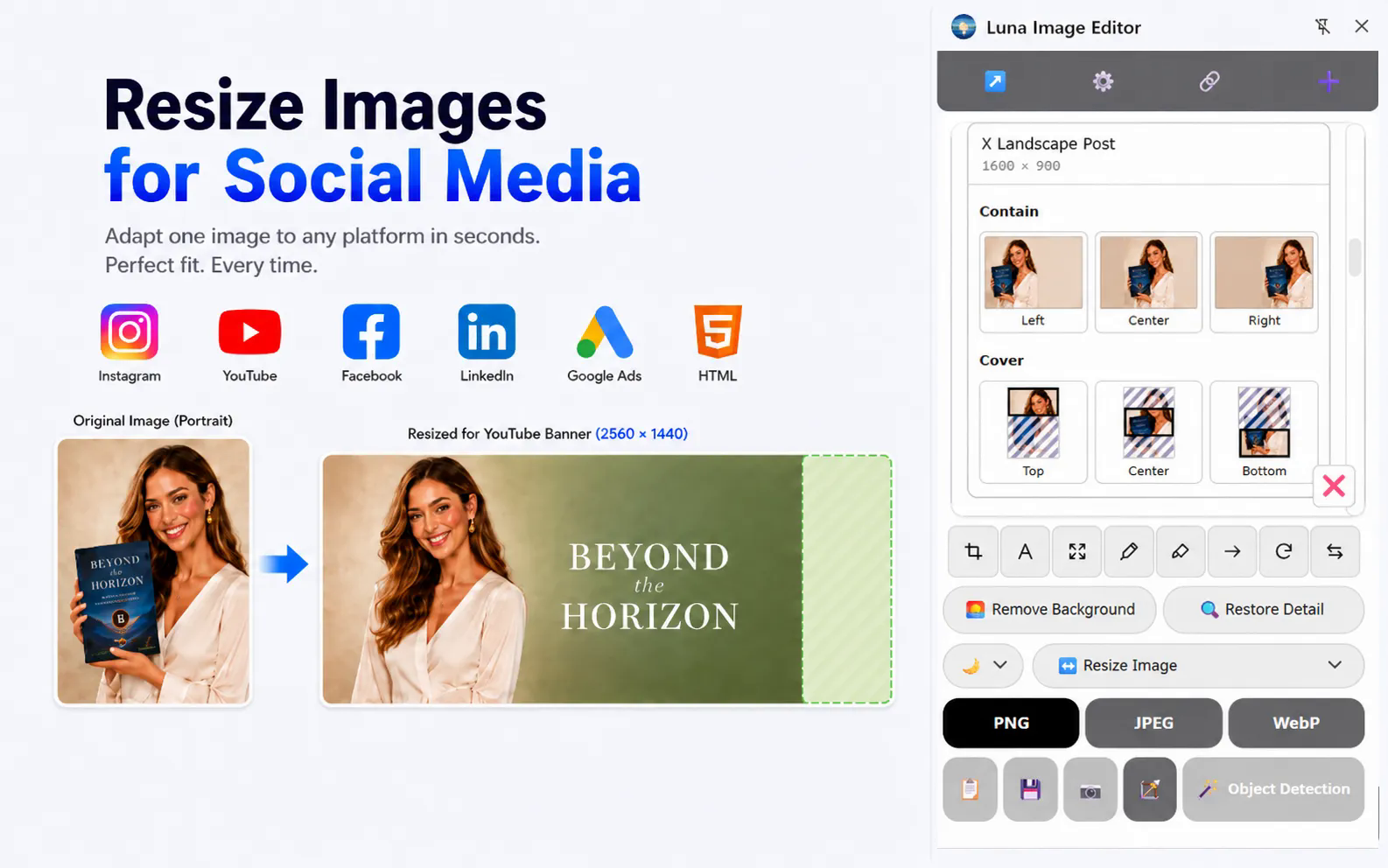Open the Resize Image dropdown
This screenshot has width=1388, height=868.
(x=1198, y=665)
